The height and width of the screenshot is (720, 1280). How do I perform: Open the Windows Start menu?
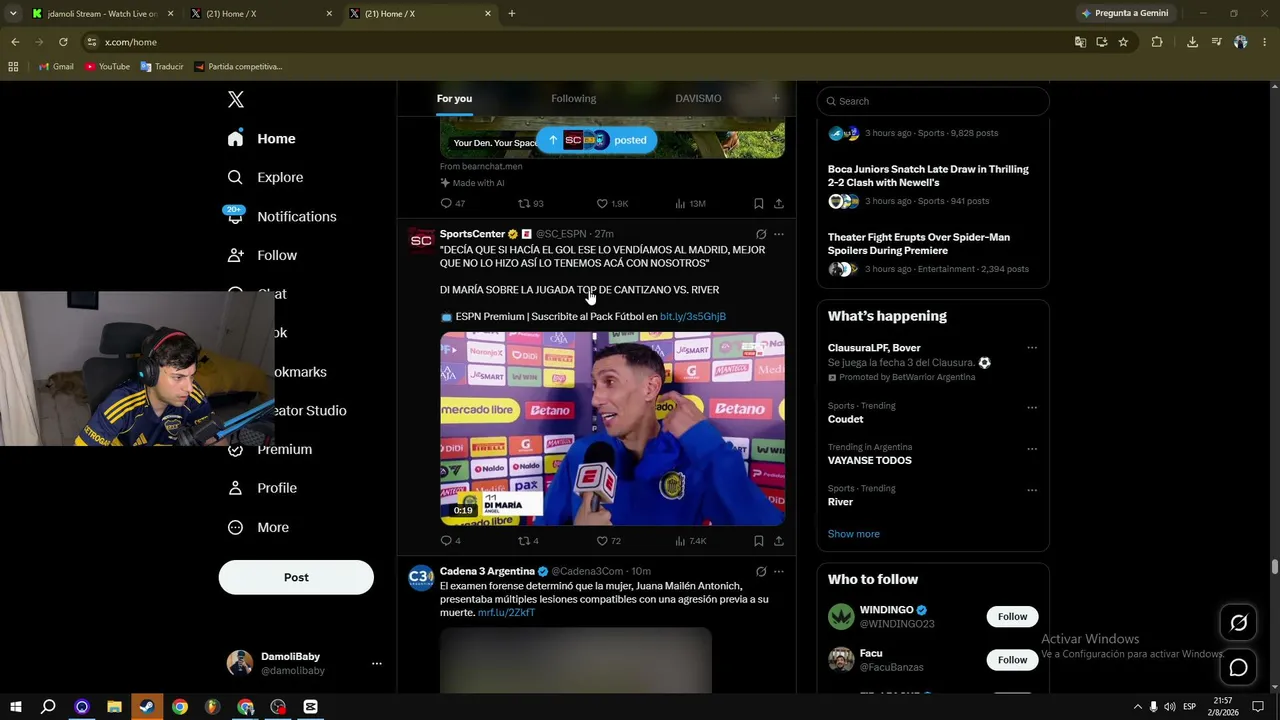click(15, 707)
